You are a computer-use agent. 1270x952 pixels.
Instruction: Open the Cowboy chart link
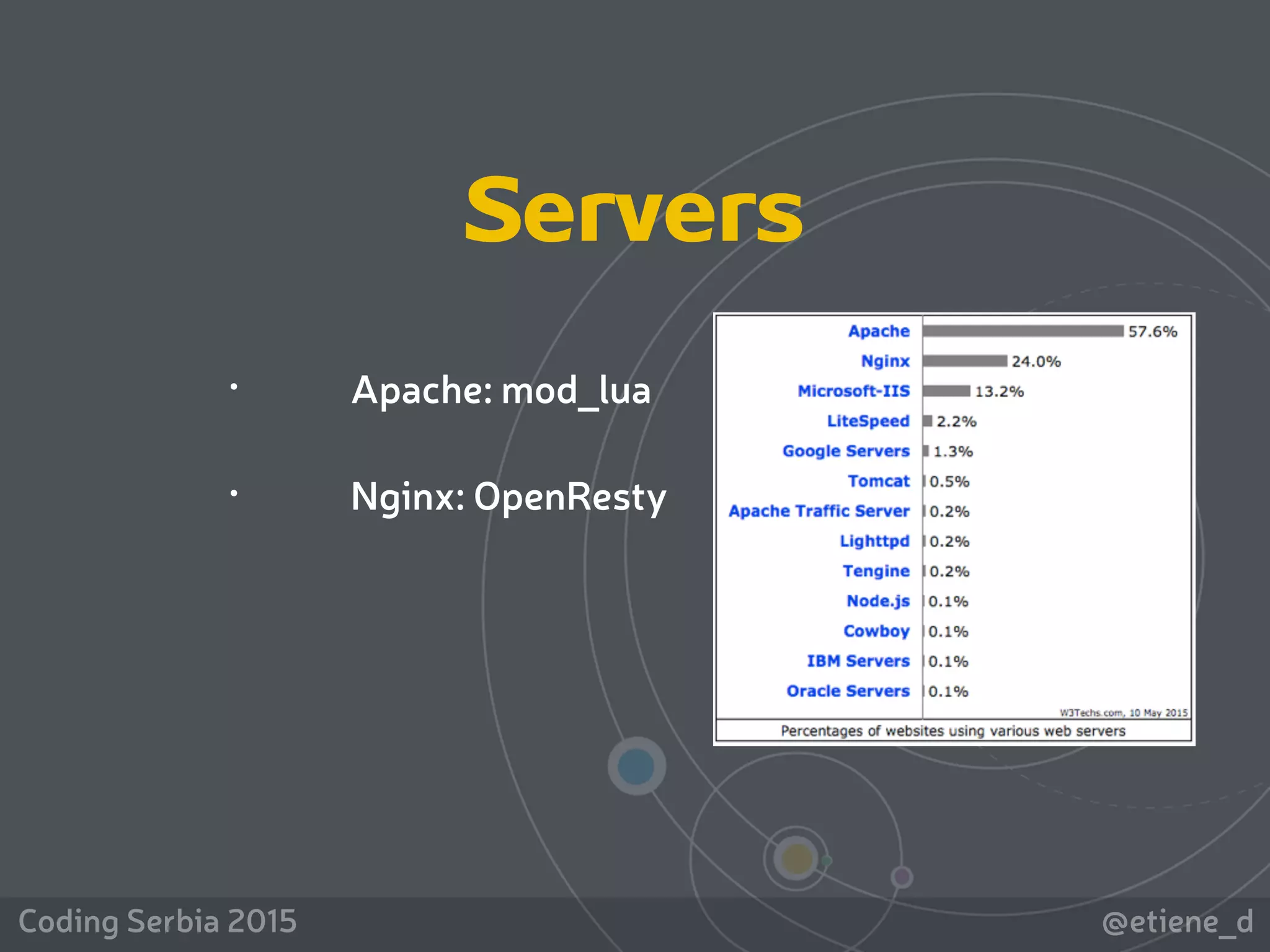876,631
